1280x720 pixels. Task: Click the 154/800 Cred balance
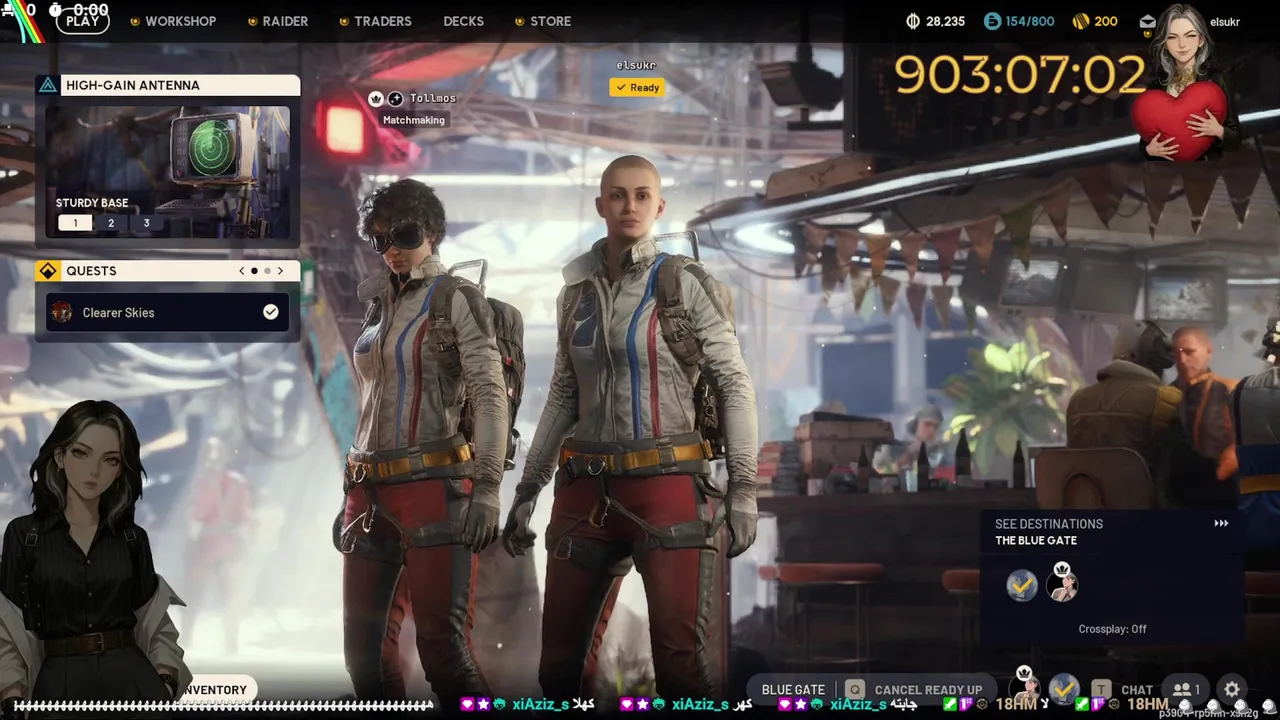click(x=1030, y=21)
